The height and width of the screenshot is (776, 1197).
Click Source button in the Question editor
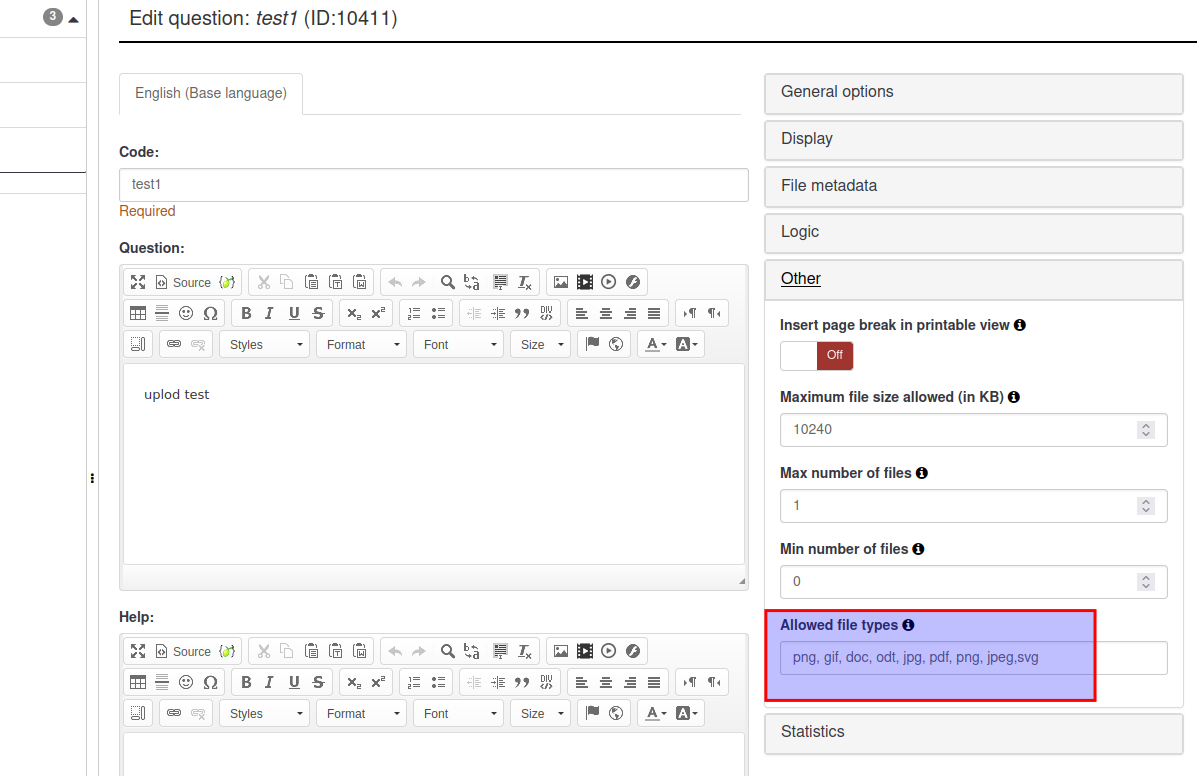click(x=183, y=282)
